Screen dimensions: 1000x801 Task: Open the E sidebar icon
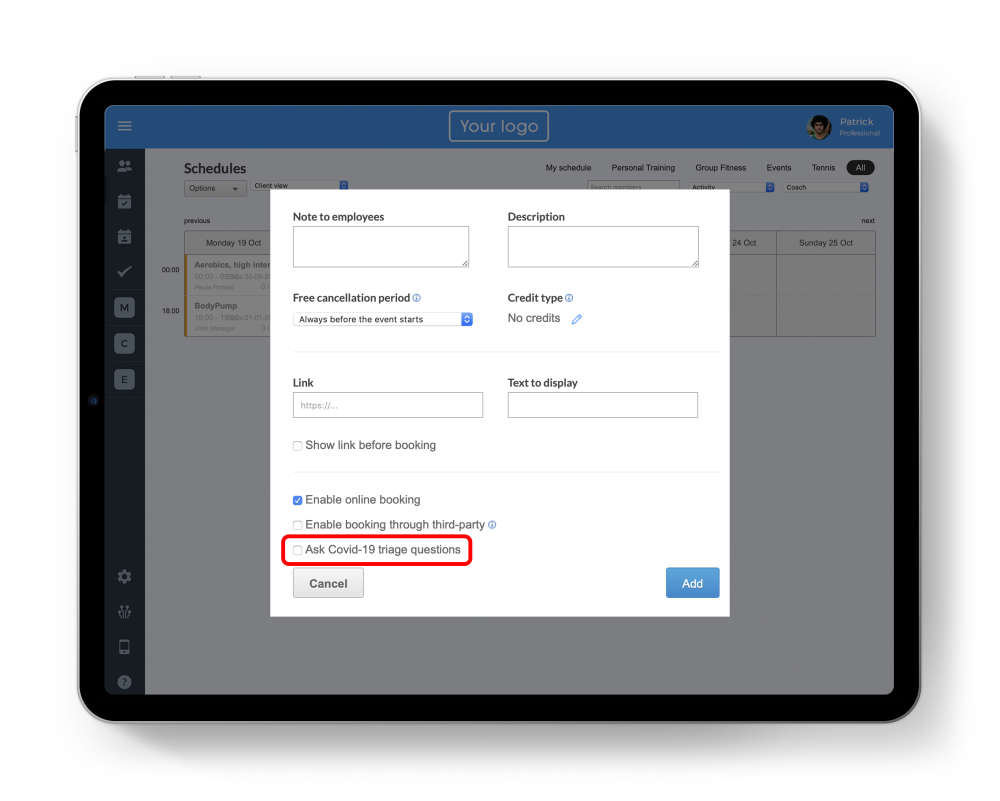click(124, 379)
